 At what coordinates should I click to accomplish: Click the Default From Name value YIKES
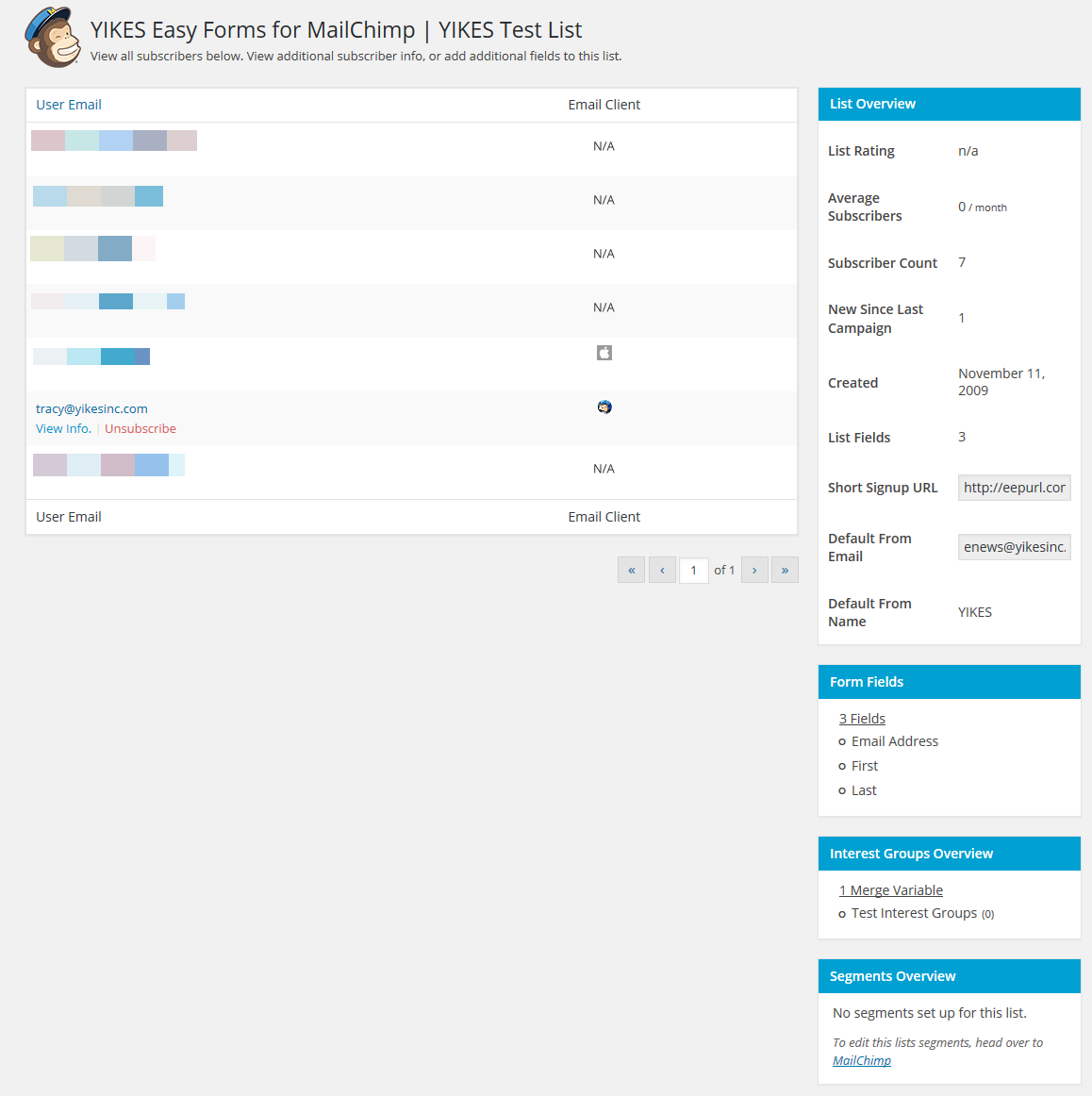pos(975,612)
